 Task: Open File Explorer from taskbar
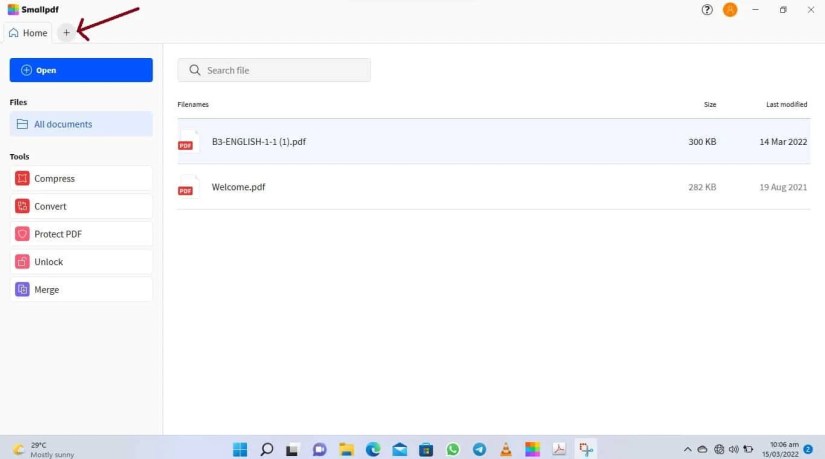pyautogui.click(x=346, y=449)
